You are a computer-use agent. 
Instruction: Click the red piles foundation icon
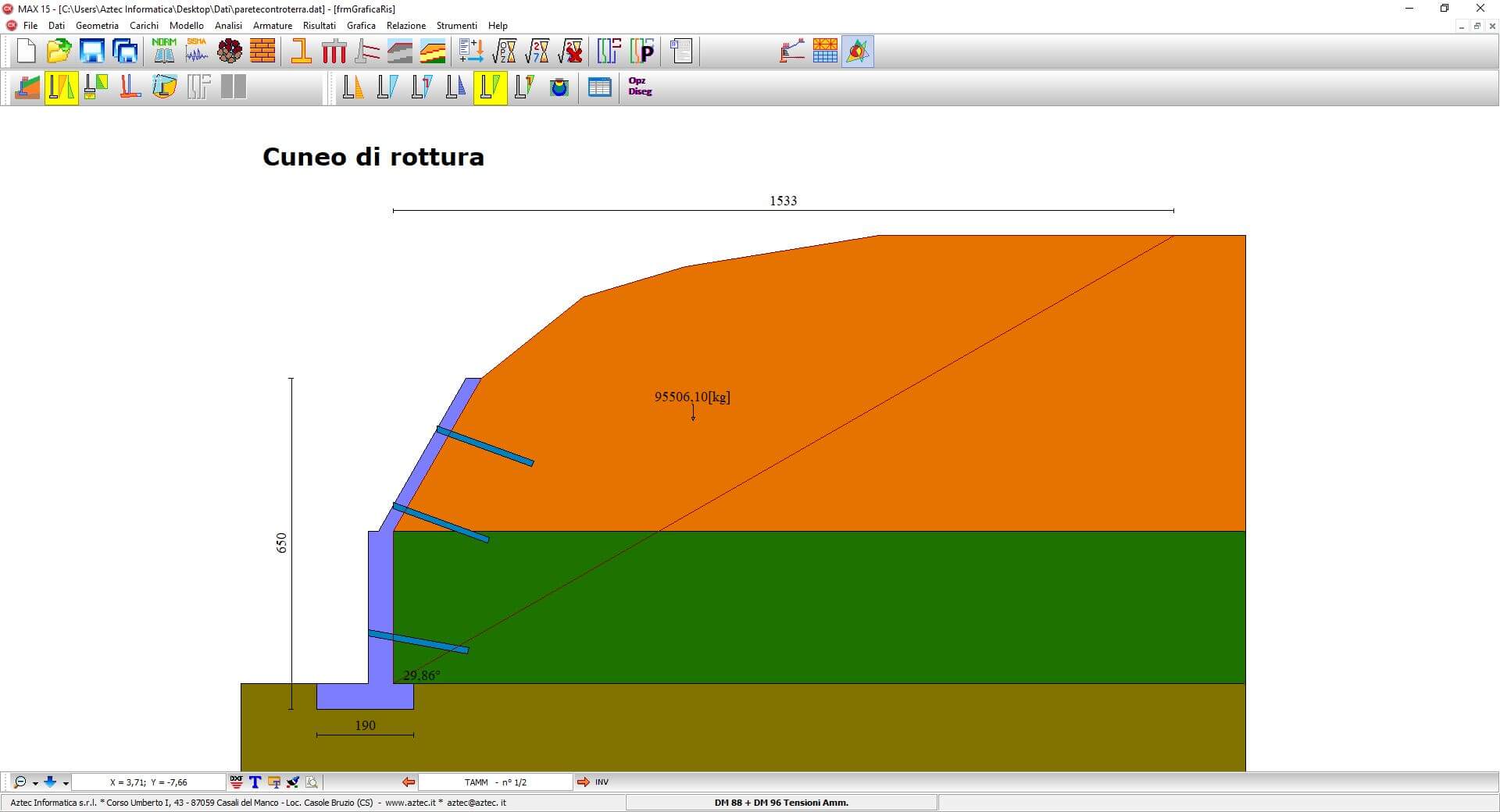(334, 52)
